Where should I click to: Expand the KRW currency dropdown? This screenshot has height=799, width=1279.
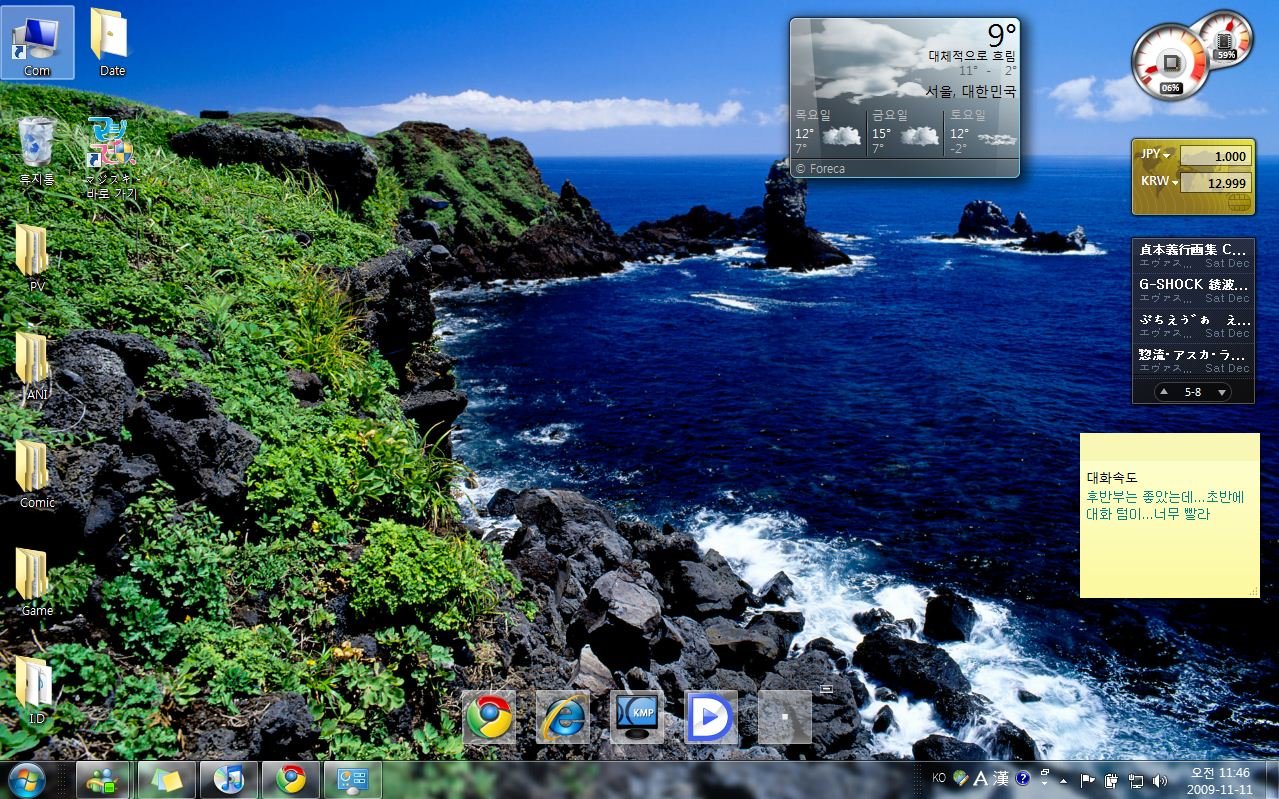pyautogui.click(x=1156, y=182)
